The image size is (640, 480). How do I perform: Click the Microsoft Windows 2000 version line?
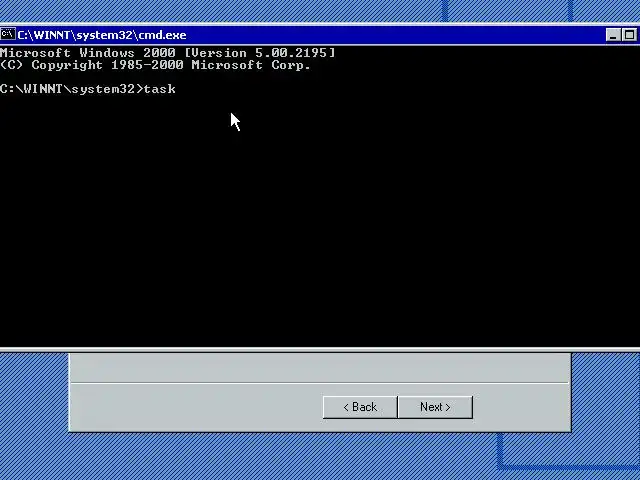click(167, 53)
